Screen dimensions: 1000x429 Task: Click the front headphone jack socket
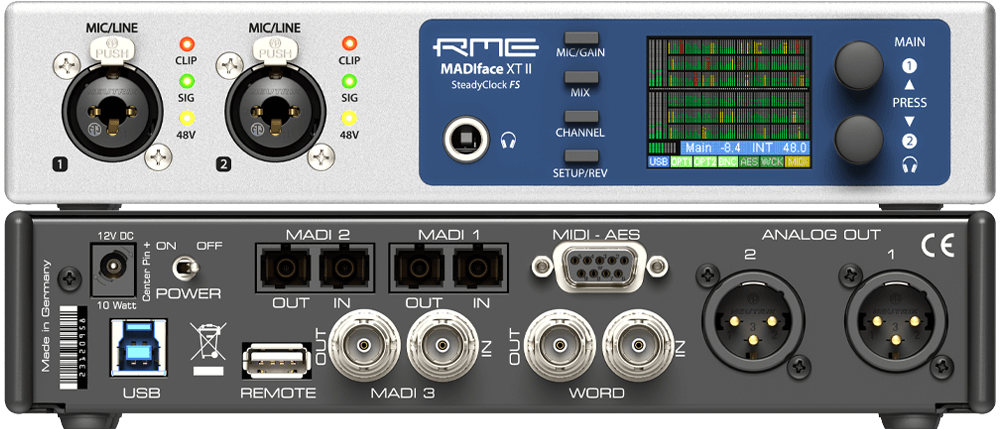[463, 139]
